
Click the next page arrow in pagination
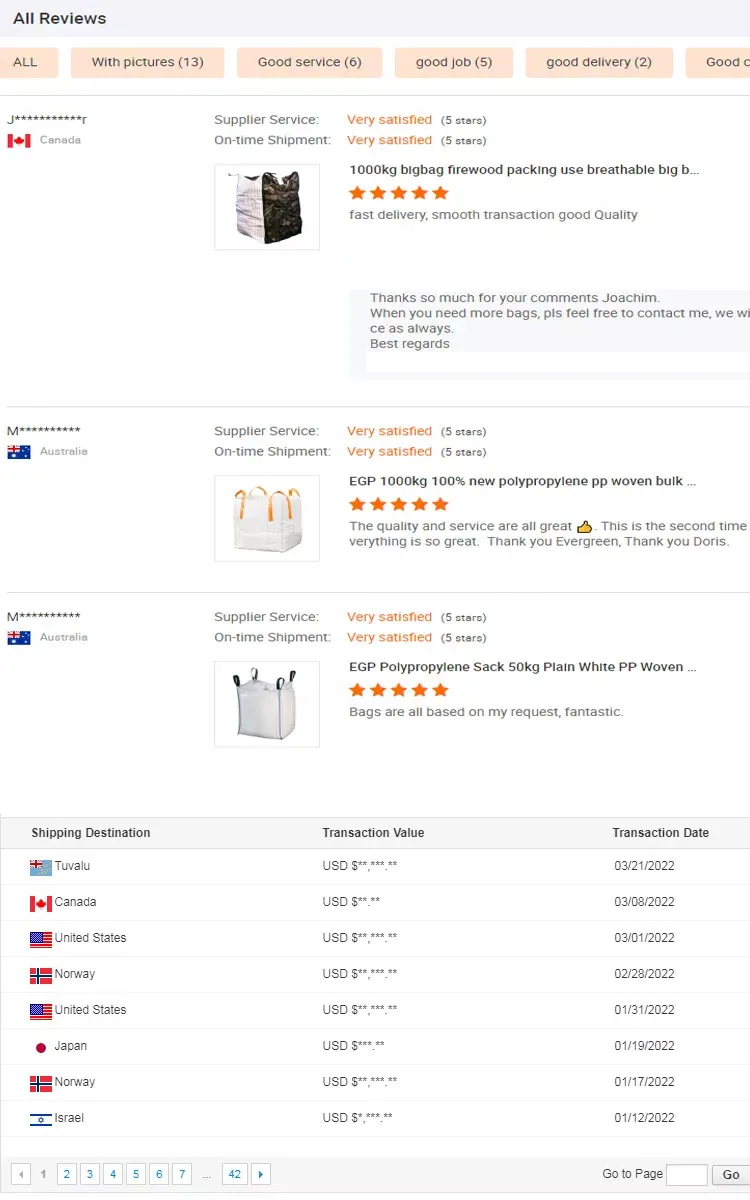pos(261,1174)
